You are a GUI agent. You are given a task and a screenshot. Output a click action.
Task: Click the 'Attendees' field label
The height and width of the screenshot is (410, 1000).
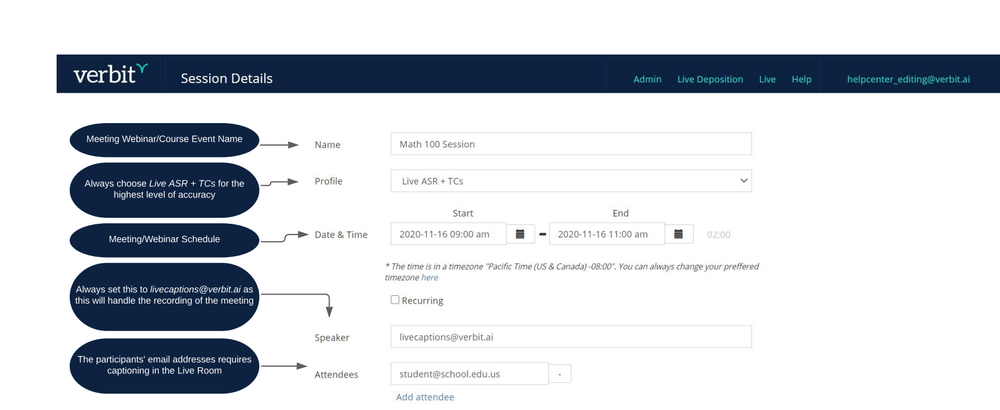click(x=336, y=374)
